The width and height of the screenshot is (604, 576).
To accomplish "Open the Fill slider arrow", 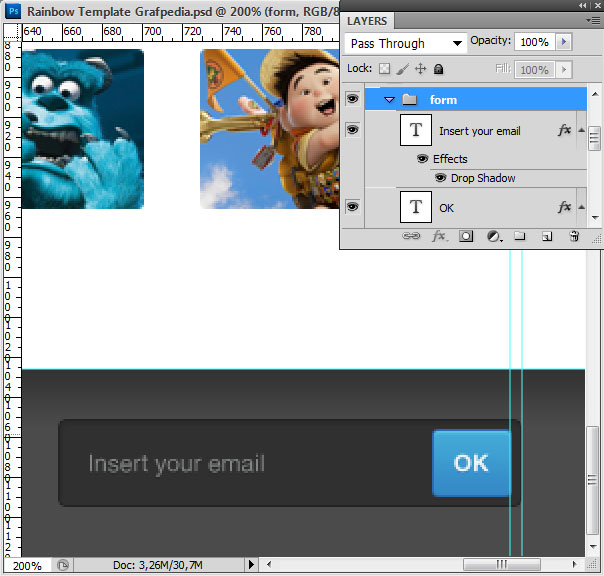I will [x=564, y=70].
